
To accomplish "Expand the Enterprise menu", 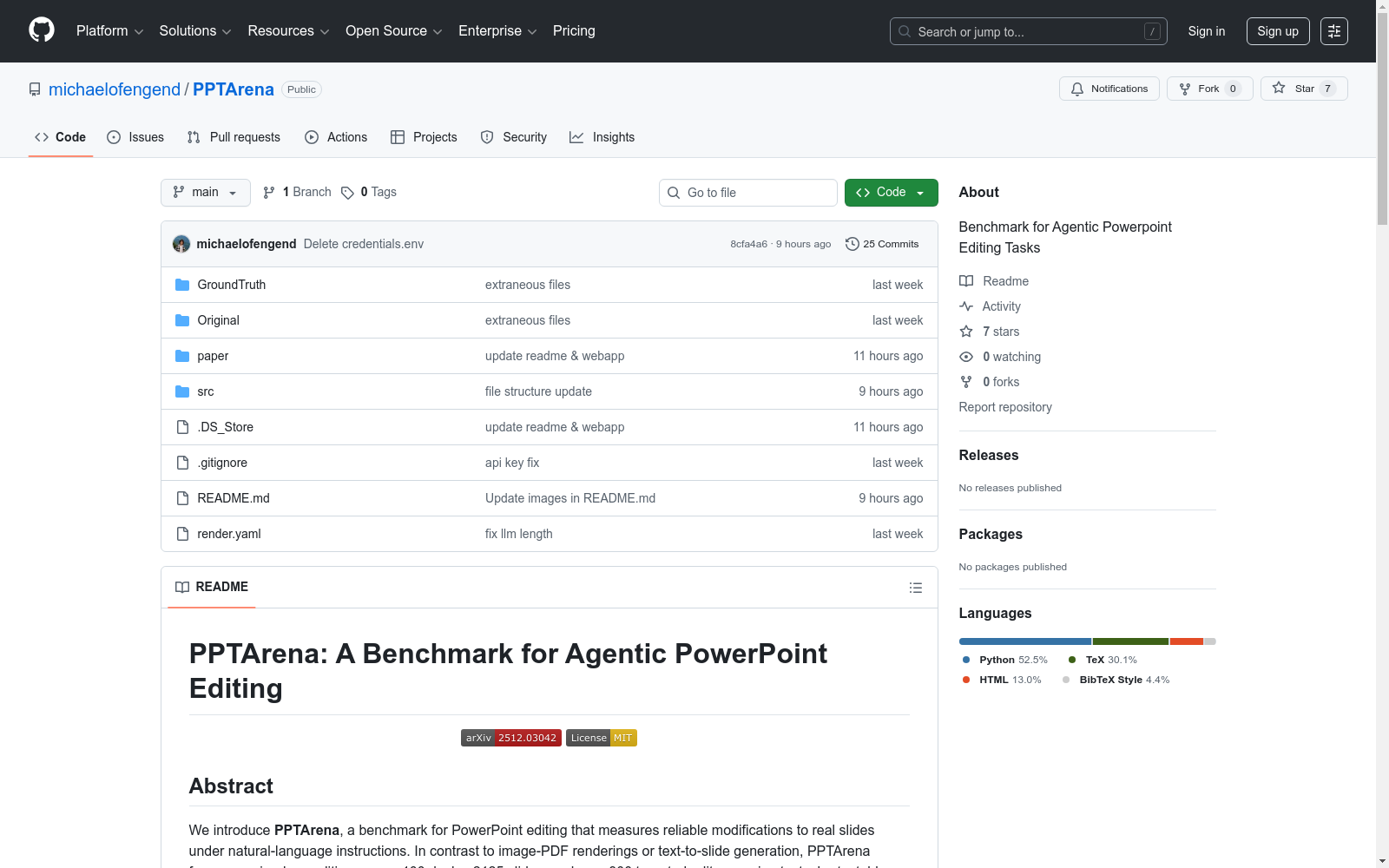I will tap(497, 31).
